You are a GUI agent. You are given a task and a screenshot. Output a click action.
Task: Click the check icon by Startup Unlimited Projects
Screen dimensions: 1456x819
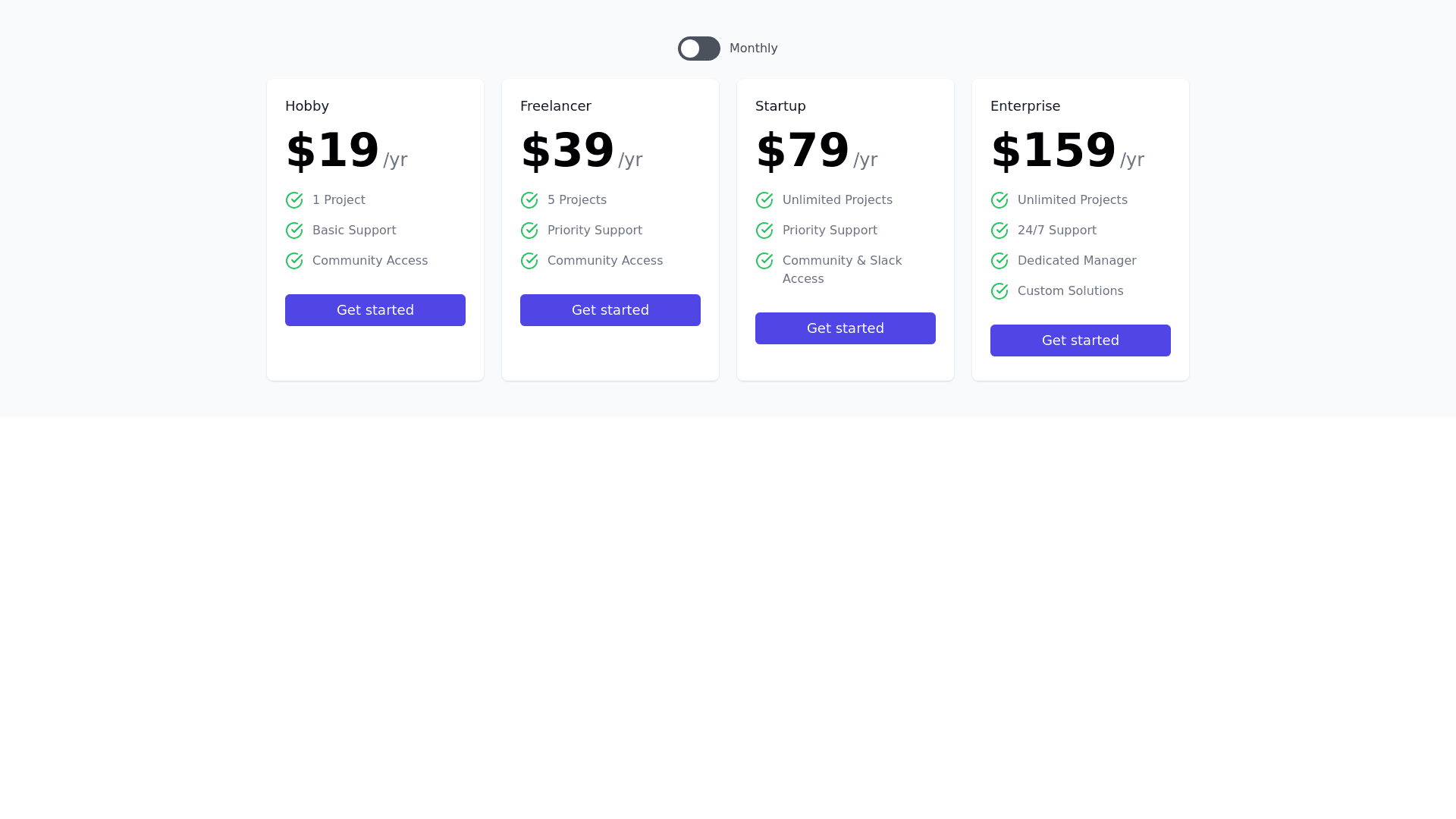click(764, 200)
